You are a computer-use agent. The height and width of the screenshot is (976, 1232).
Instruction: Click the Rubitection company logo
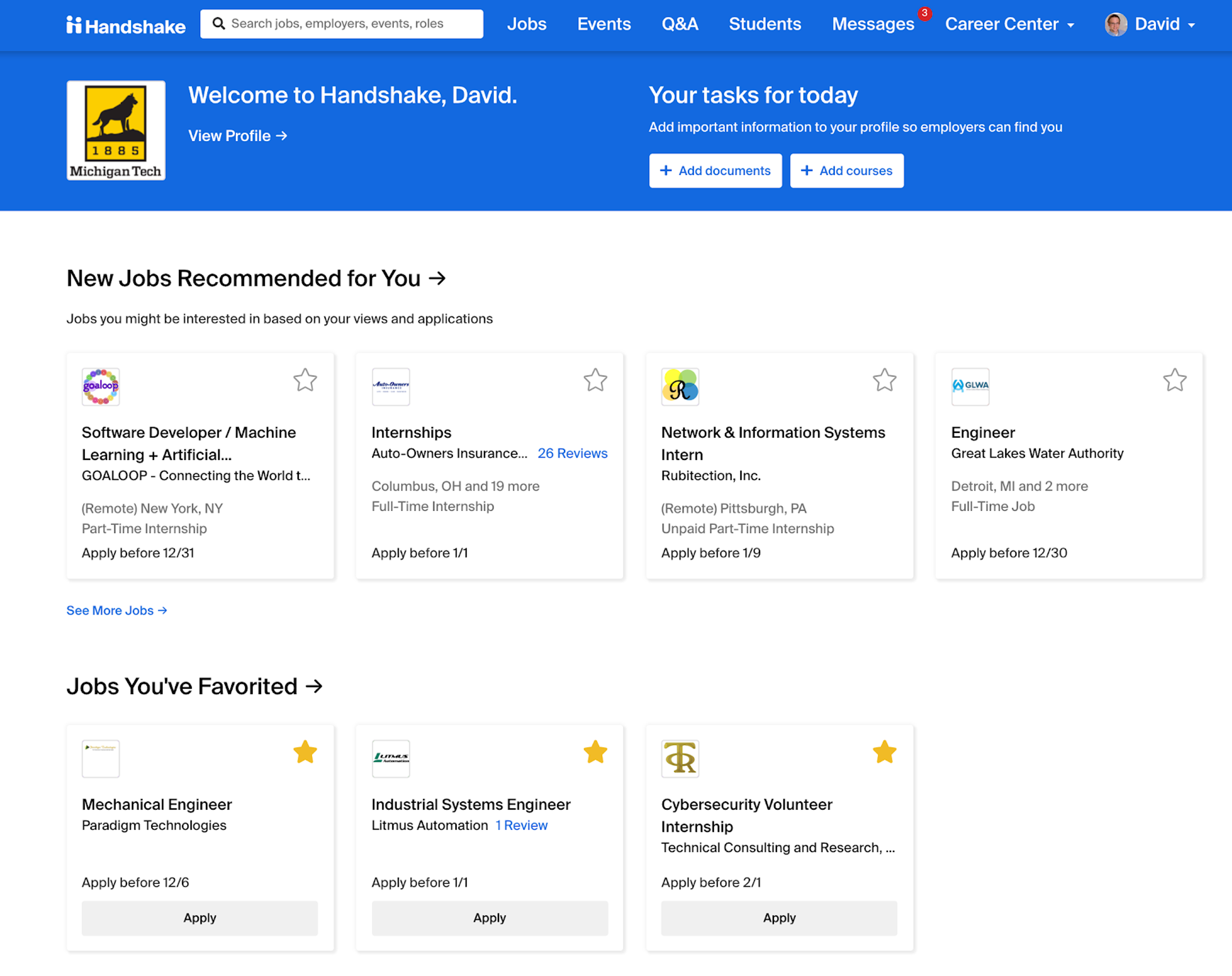pyautogui.click(x=680, y=387)
